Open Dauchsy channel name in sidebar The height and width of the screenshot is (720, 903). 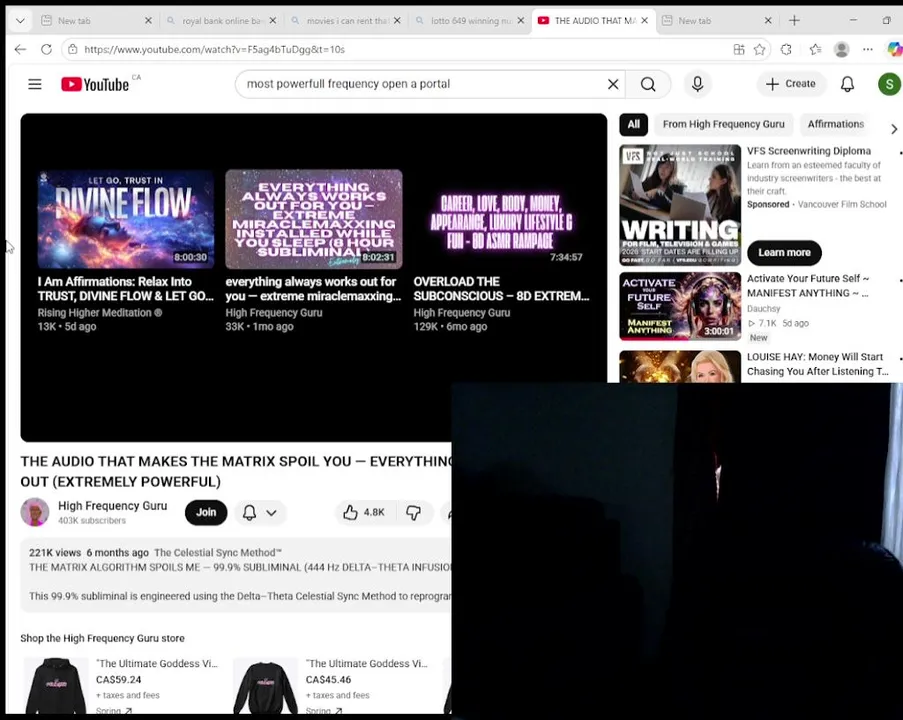click(x=764, y=309)
